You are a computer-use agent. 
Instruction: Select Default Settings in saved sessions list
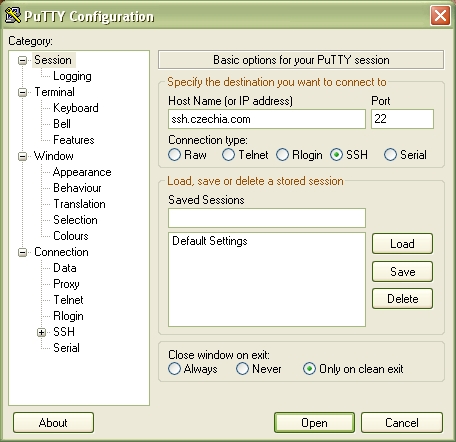pos(210,241)
